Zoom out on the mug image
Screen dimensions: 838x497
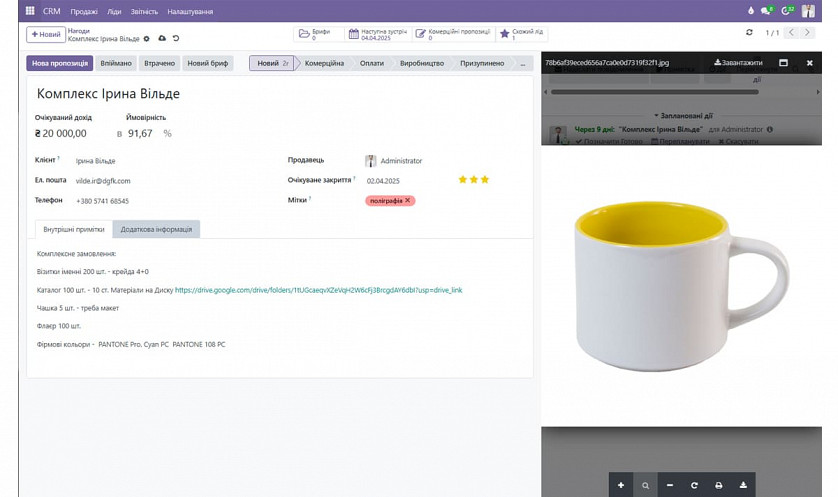(669, 485)
